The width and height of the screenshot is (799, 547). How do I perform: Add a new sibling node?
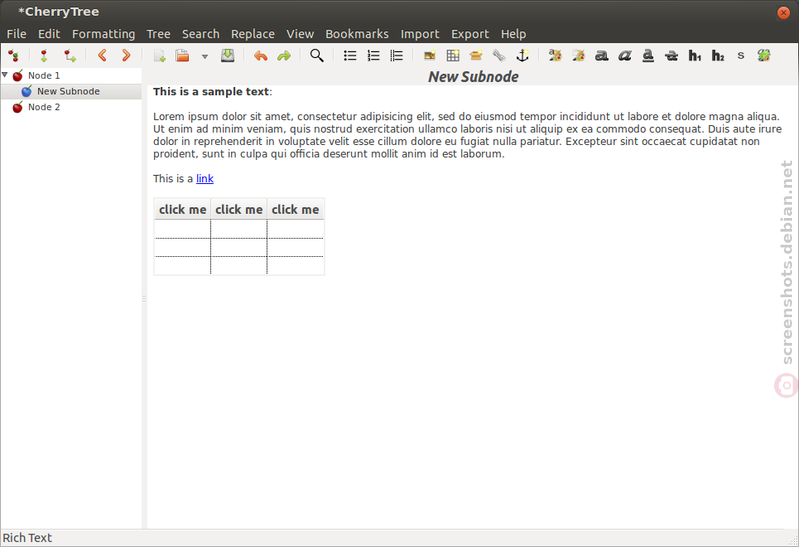[x=44, y=56]
